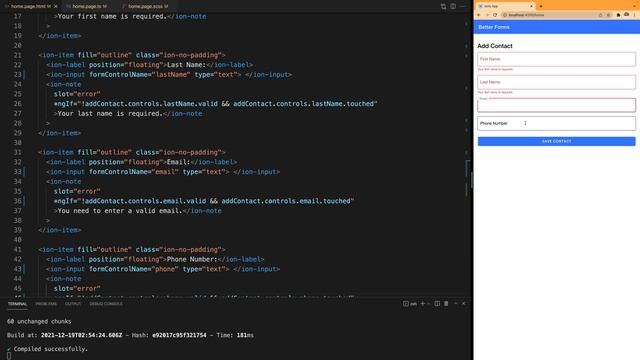Click the open changes icon in editor toolbar
The width and height of the screenshot is (640, 360).
[x=443, y=6]
